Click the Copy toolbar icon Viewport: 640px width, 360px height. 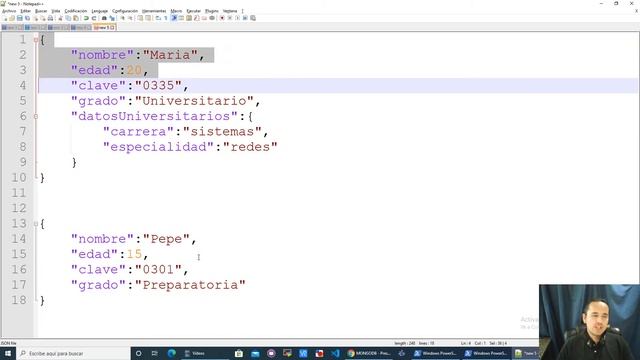click(68, 18)
